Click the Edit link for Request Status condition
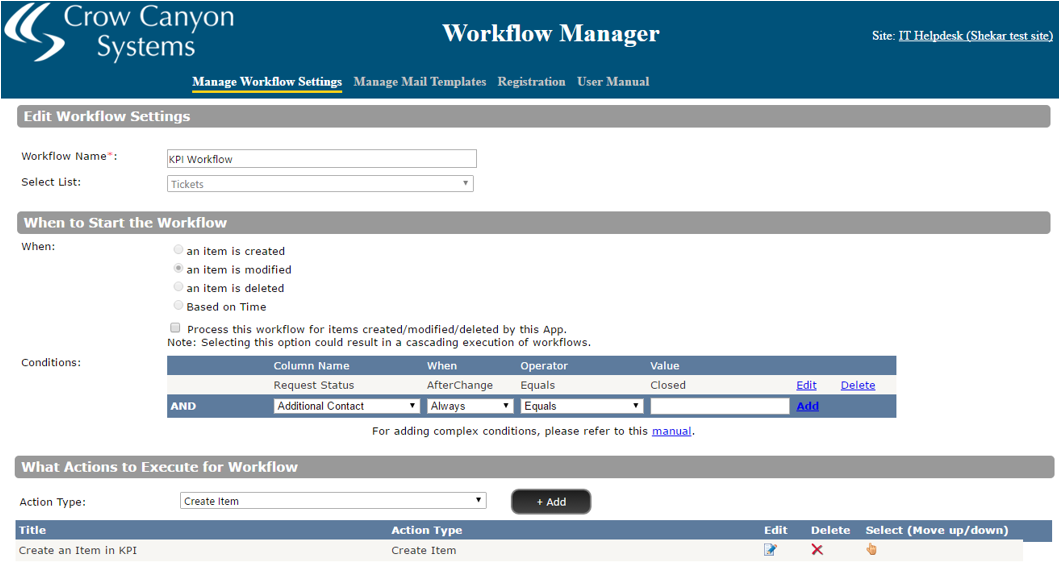The height and width of the screenshot is (576, 1059). [806, 385]
